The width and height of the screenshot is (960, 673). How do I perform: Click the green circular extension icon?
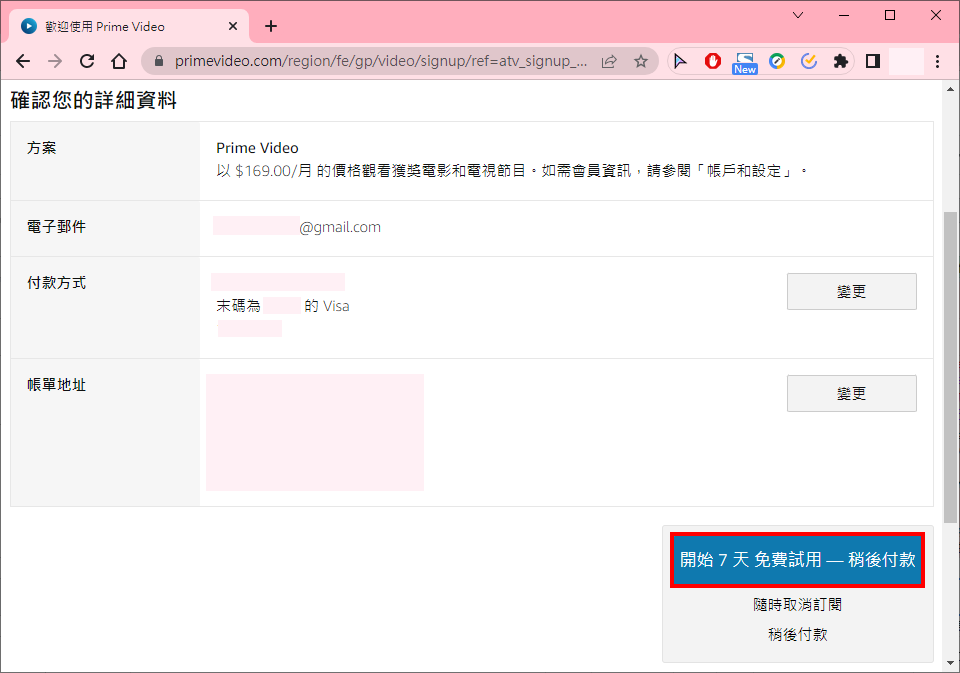(x=777, y=61)
